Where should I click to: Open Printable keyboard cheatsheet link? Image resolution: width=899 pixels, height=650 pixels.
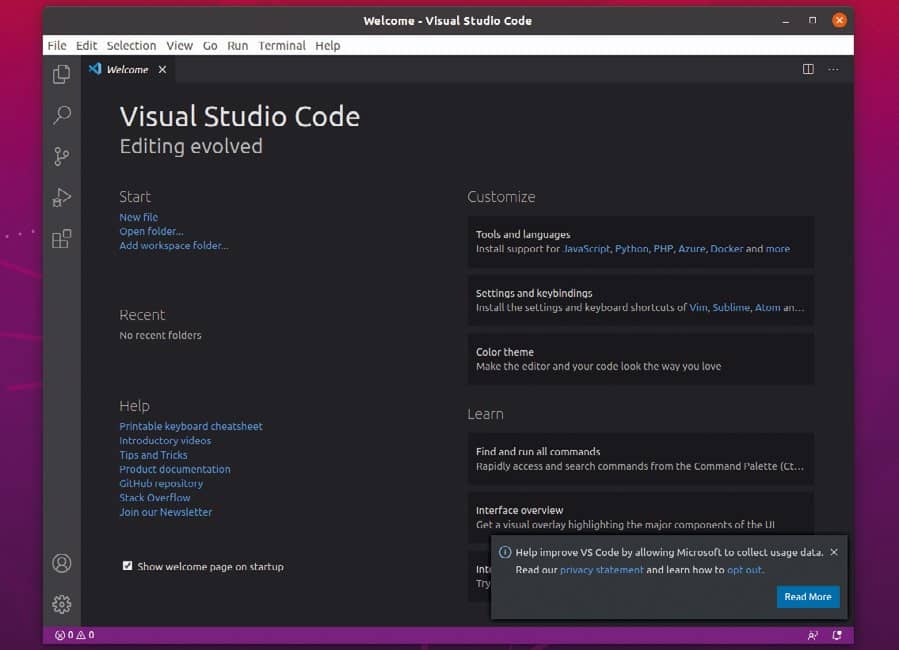coord(191,426)
